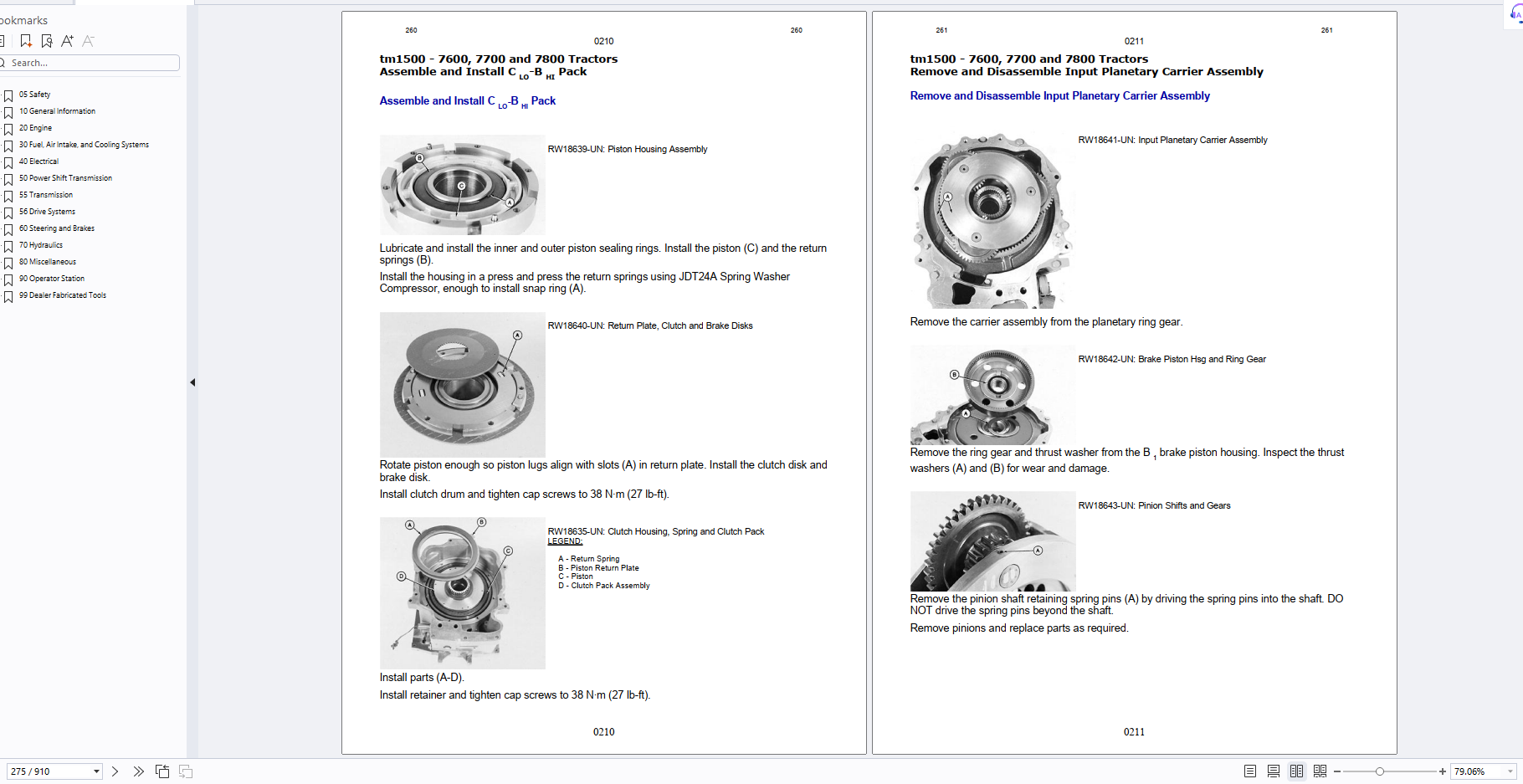
Task: Open the 70 Hydraulics bookmark
Action: click(41, 245)
